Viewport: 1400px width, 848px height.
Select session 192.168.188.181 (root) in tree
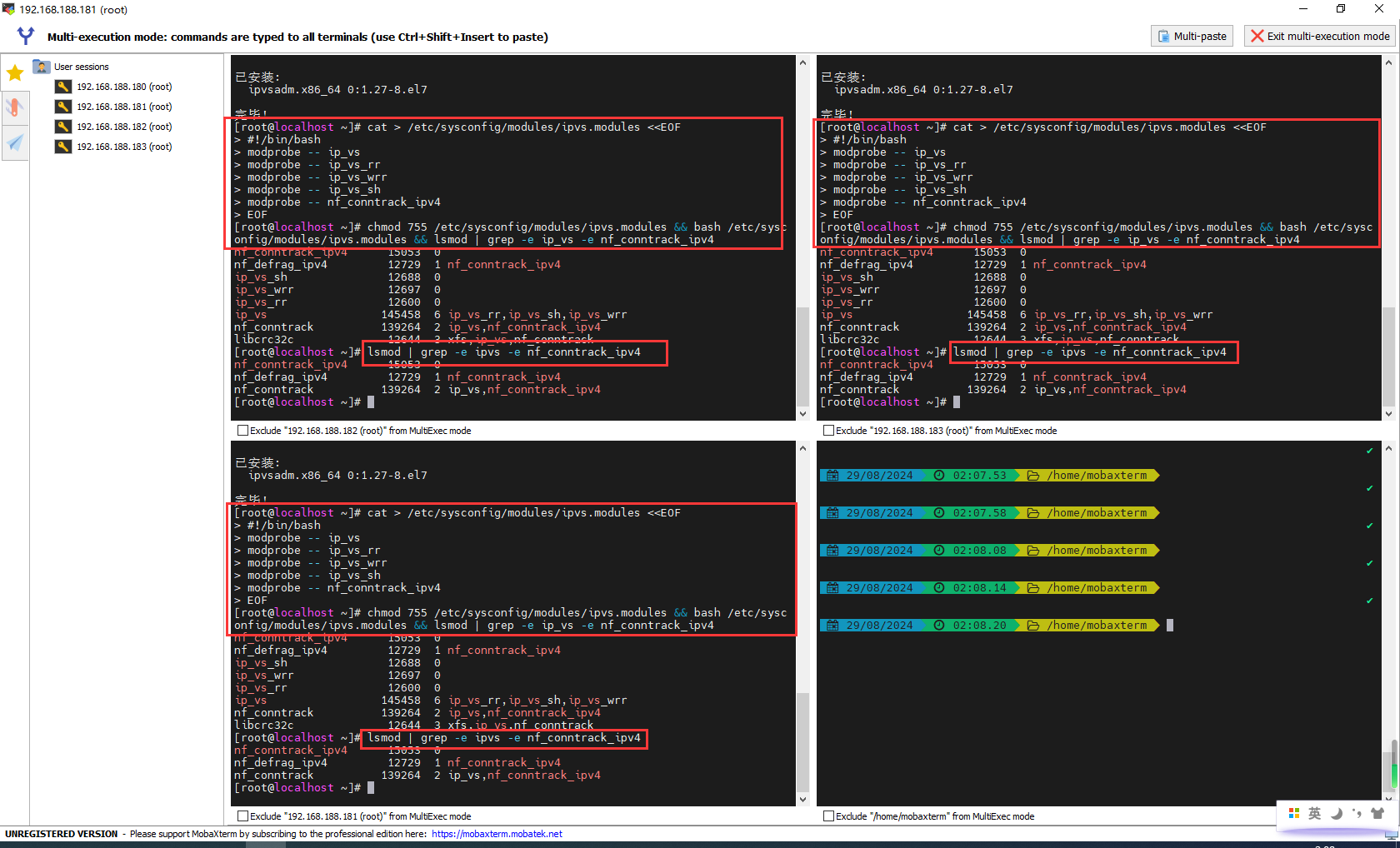point(124,107)
